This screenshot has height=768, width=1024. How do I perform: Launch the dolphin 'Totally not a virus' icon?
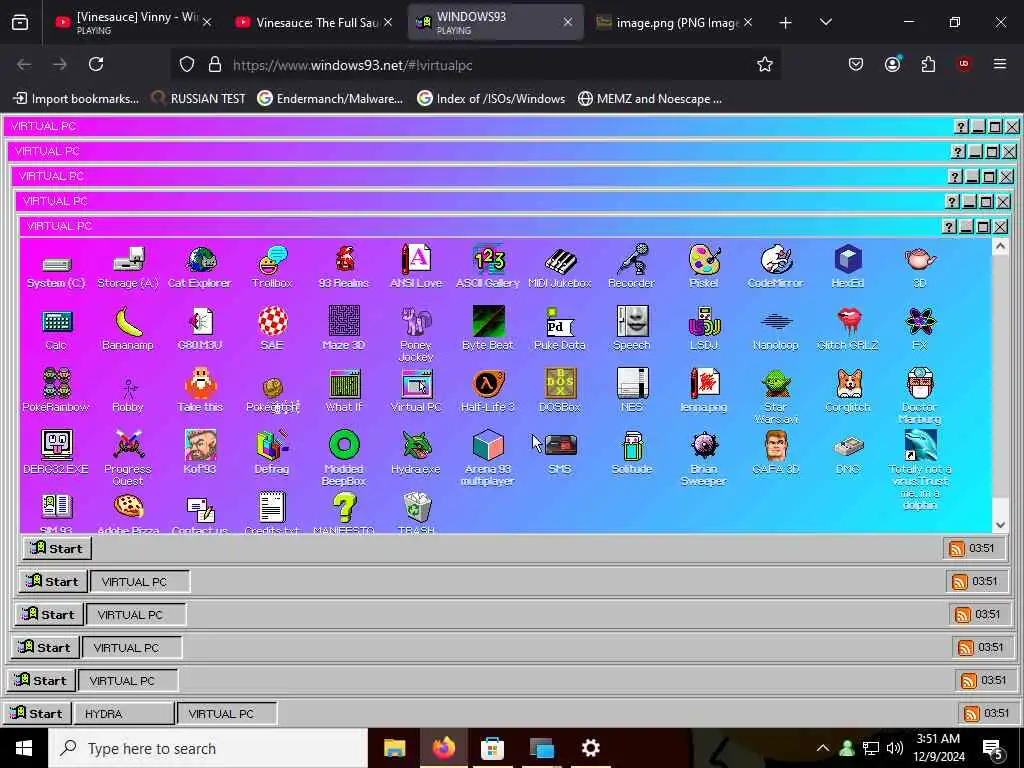[920, 469]
